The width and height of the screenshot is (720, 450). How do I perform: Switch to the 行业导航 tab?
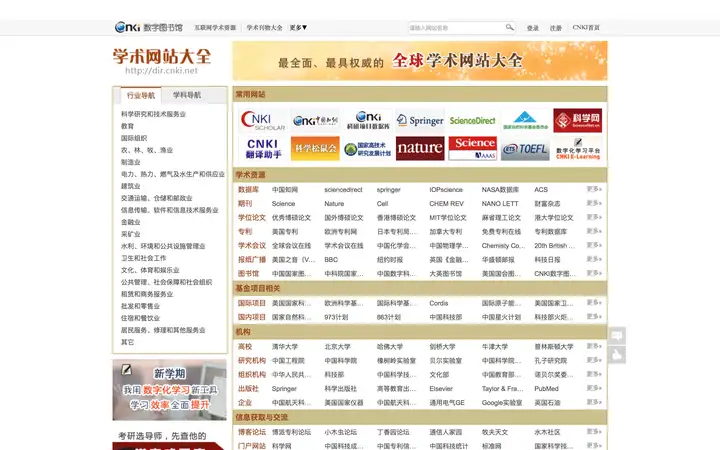pyautogui.click(x=141, y=96)
